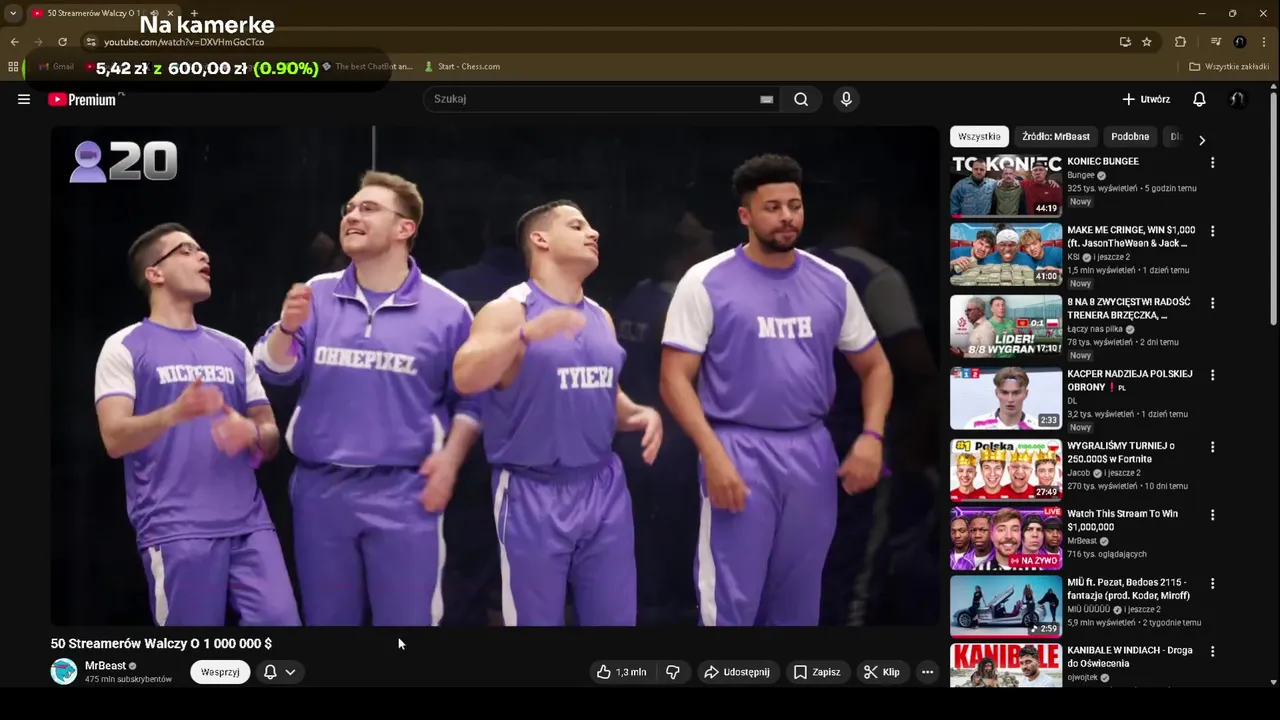The image size is (1280, 720).
Task: Open options for 8 NA 8 ZWYCIĘSTW video
Action: (1212, 303)
